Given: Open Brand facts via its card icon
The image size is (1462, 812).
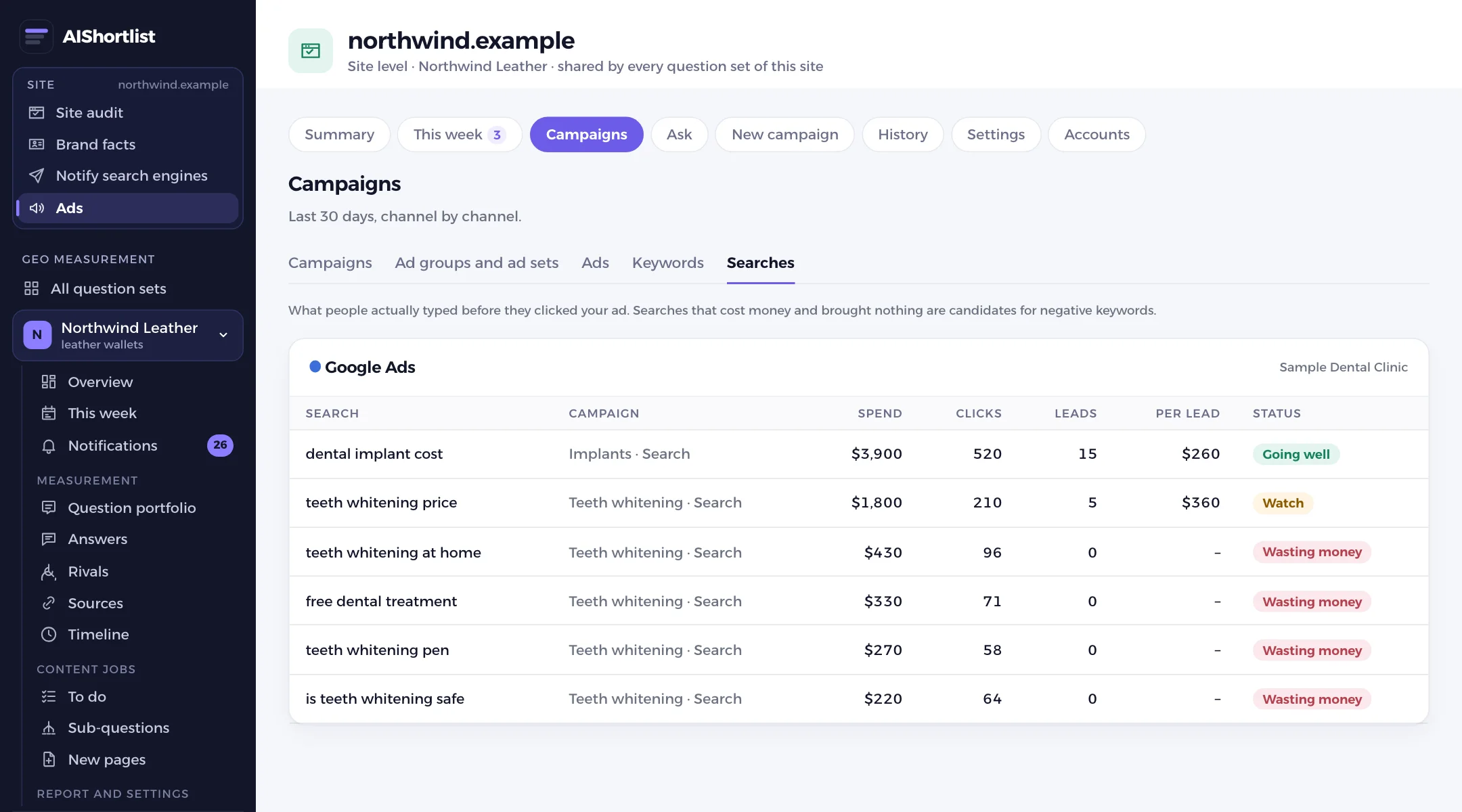Looking at the screenshot, I should (37, 144).
